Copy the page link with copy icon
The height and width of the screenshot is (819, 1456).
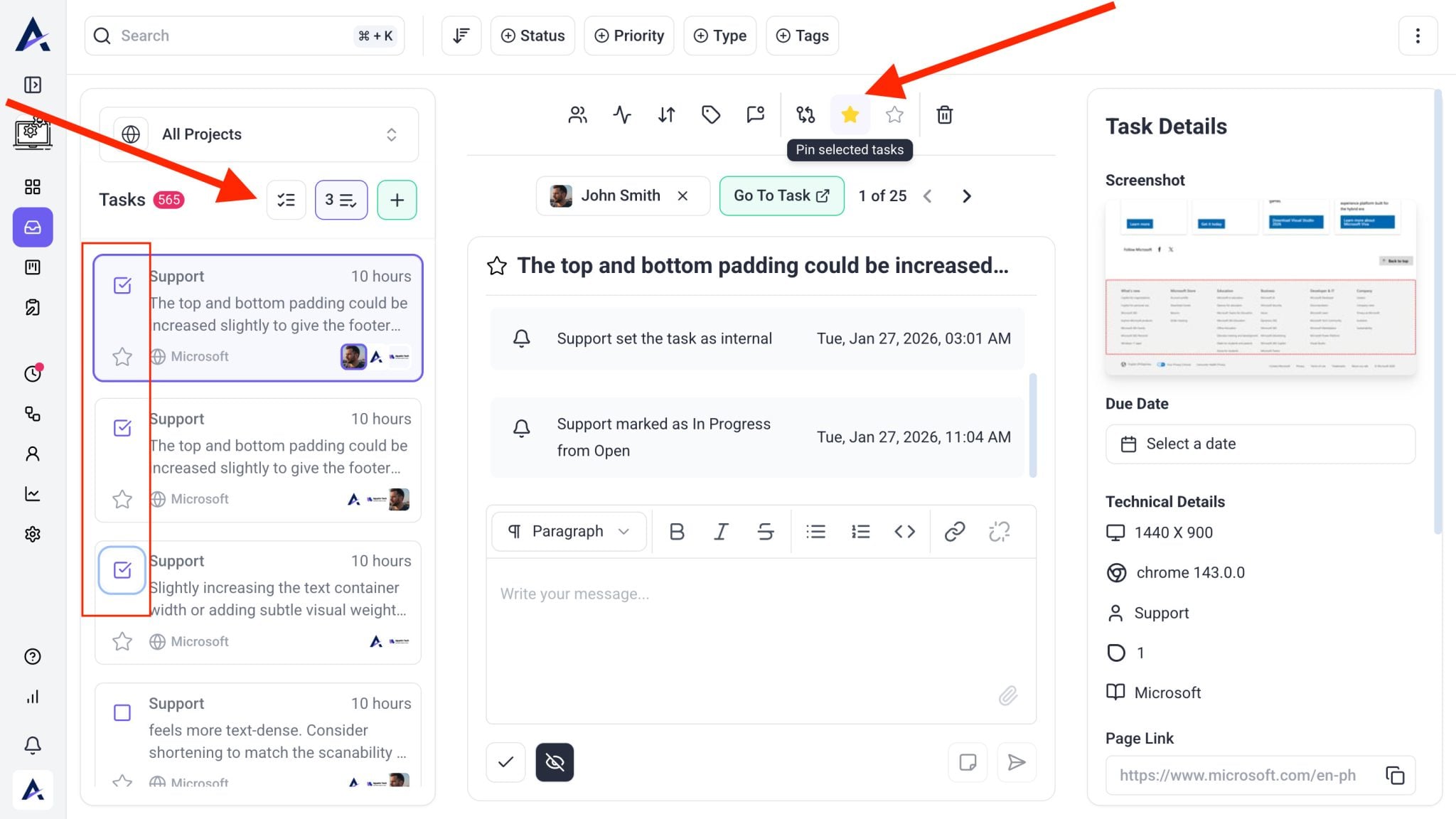coord(1395,775)
